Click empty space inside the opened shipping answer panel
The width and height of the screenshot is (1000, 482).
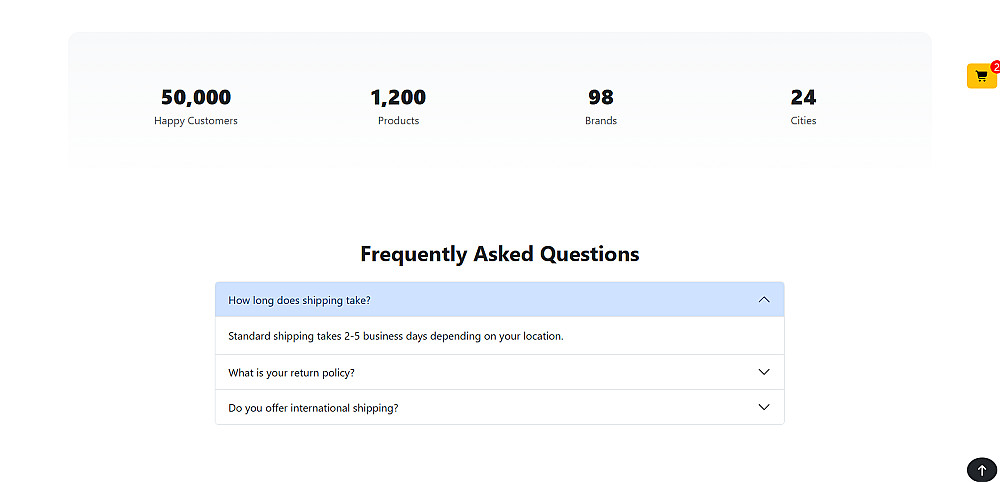point(680,336)
